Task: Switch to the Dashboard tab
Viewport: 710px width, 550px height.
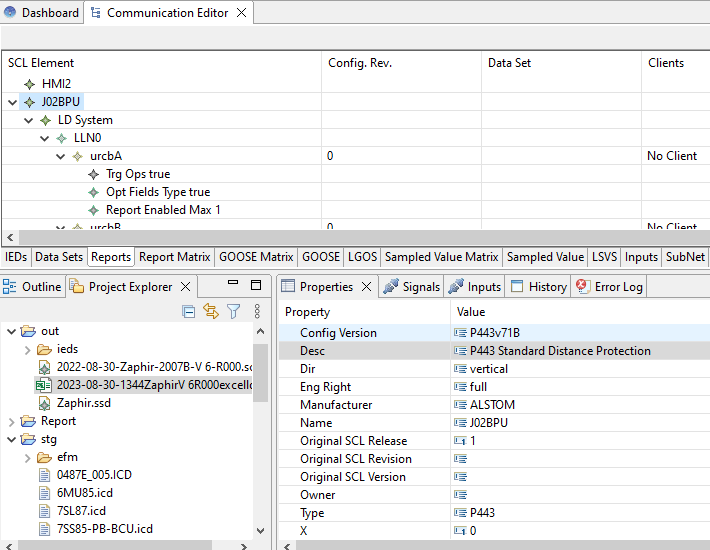Action: (x=42, y=13)
